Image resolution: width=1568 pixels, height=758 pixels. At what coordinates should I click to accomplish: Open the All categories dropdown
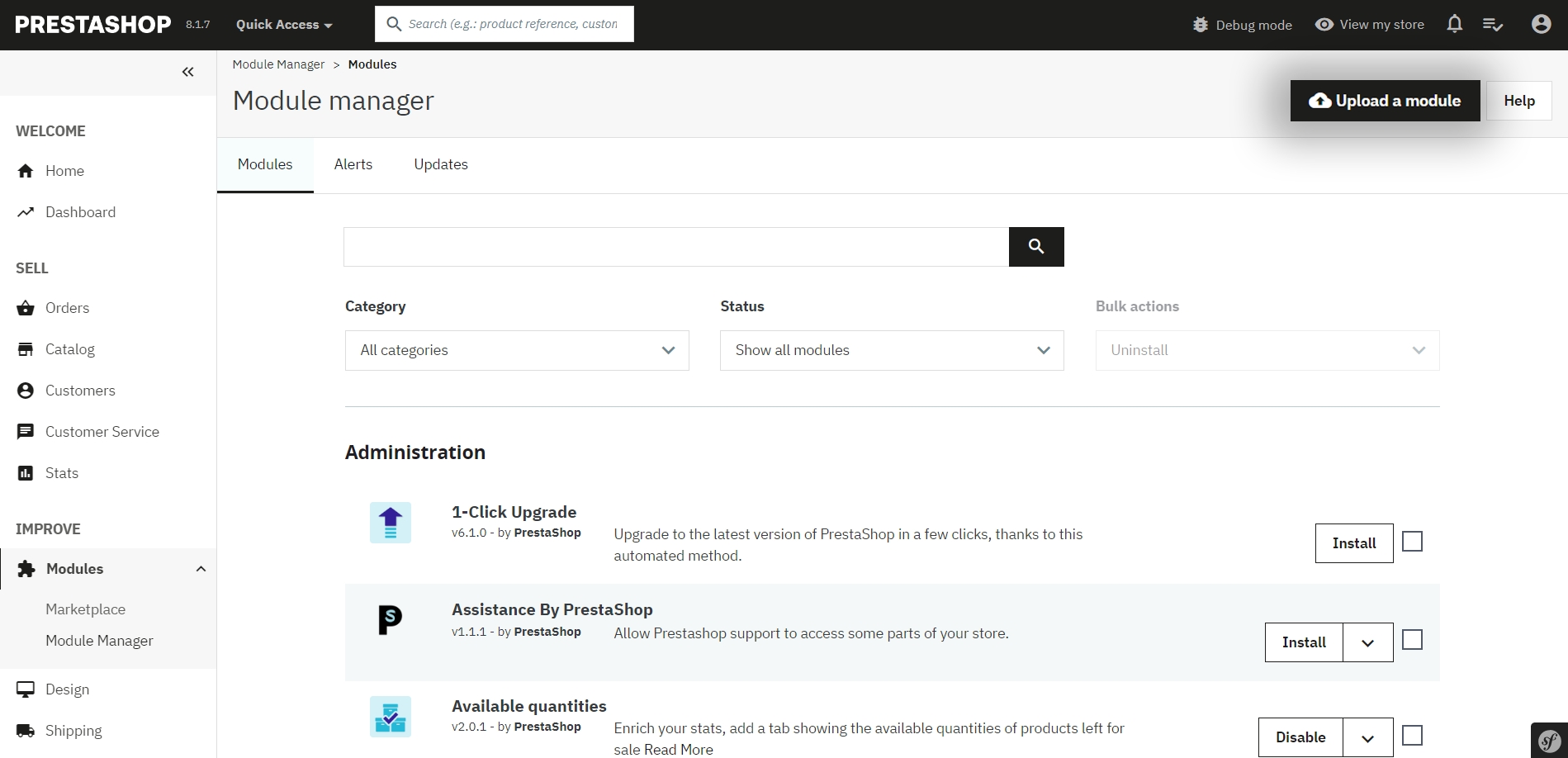click(x=517, y=350)
